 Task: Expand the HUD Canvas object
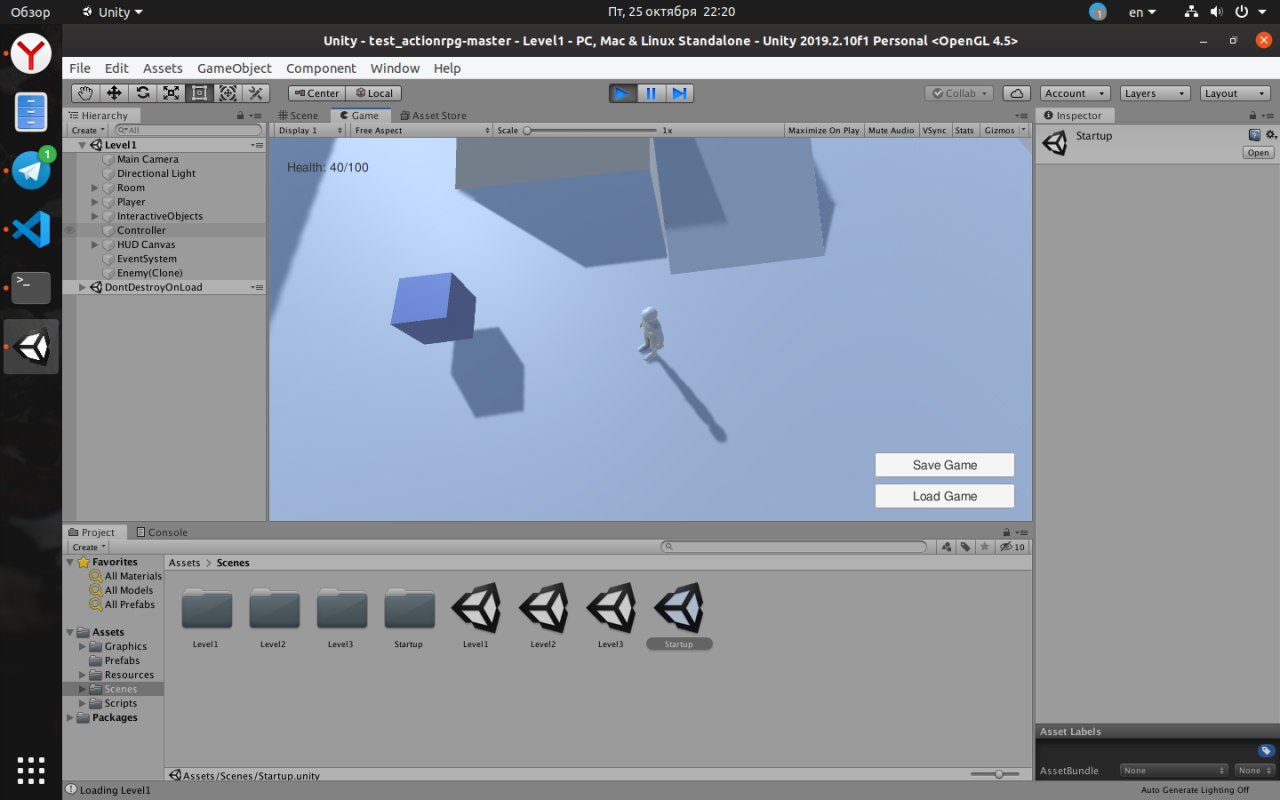[95, 244]
